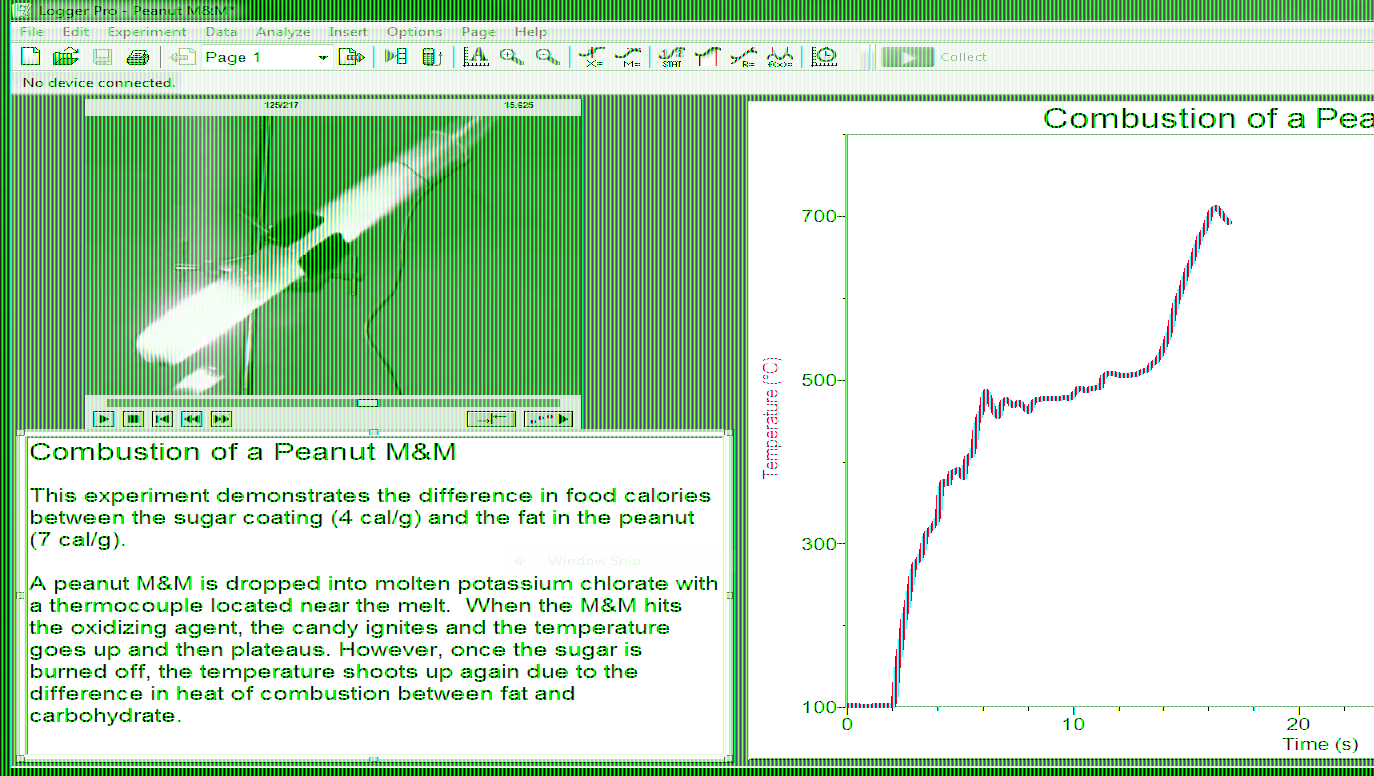Screen dimensions: 1374x776
Task: Toggle the video analysis tools button
Action: coord(548,419)
